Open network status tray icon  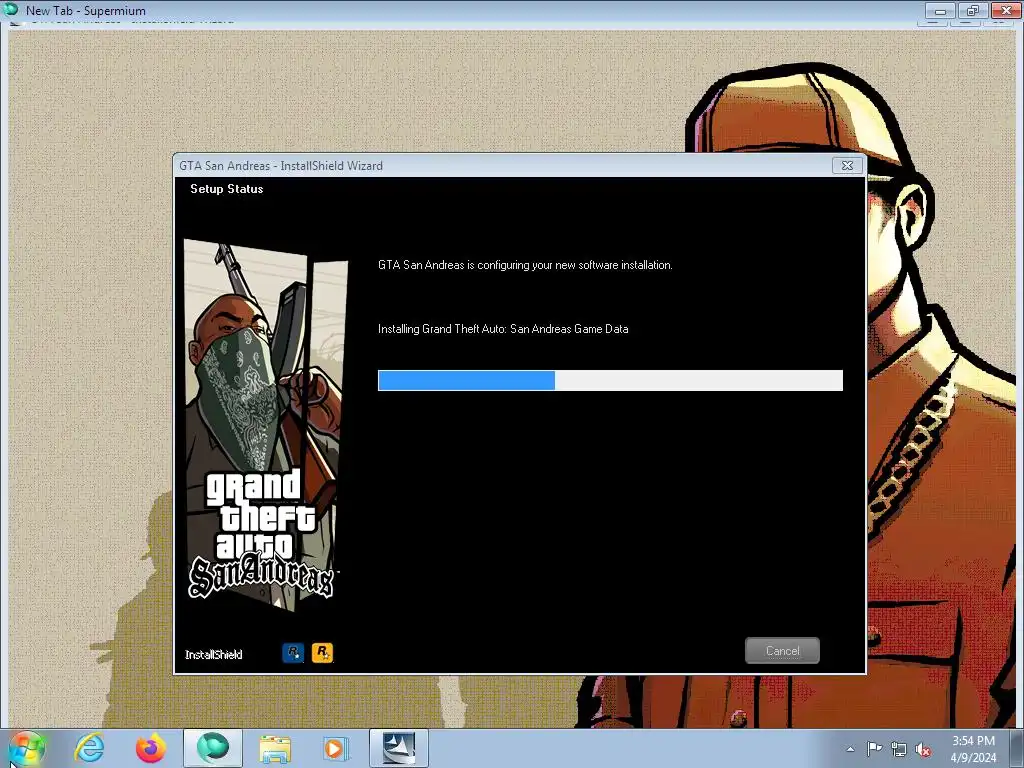coord(899,749)
